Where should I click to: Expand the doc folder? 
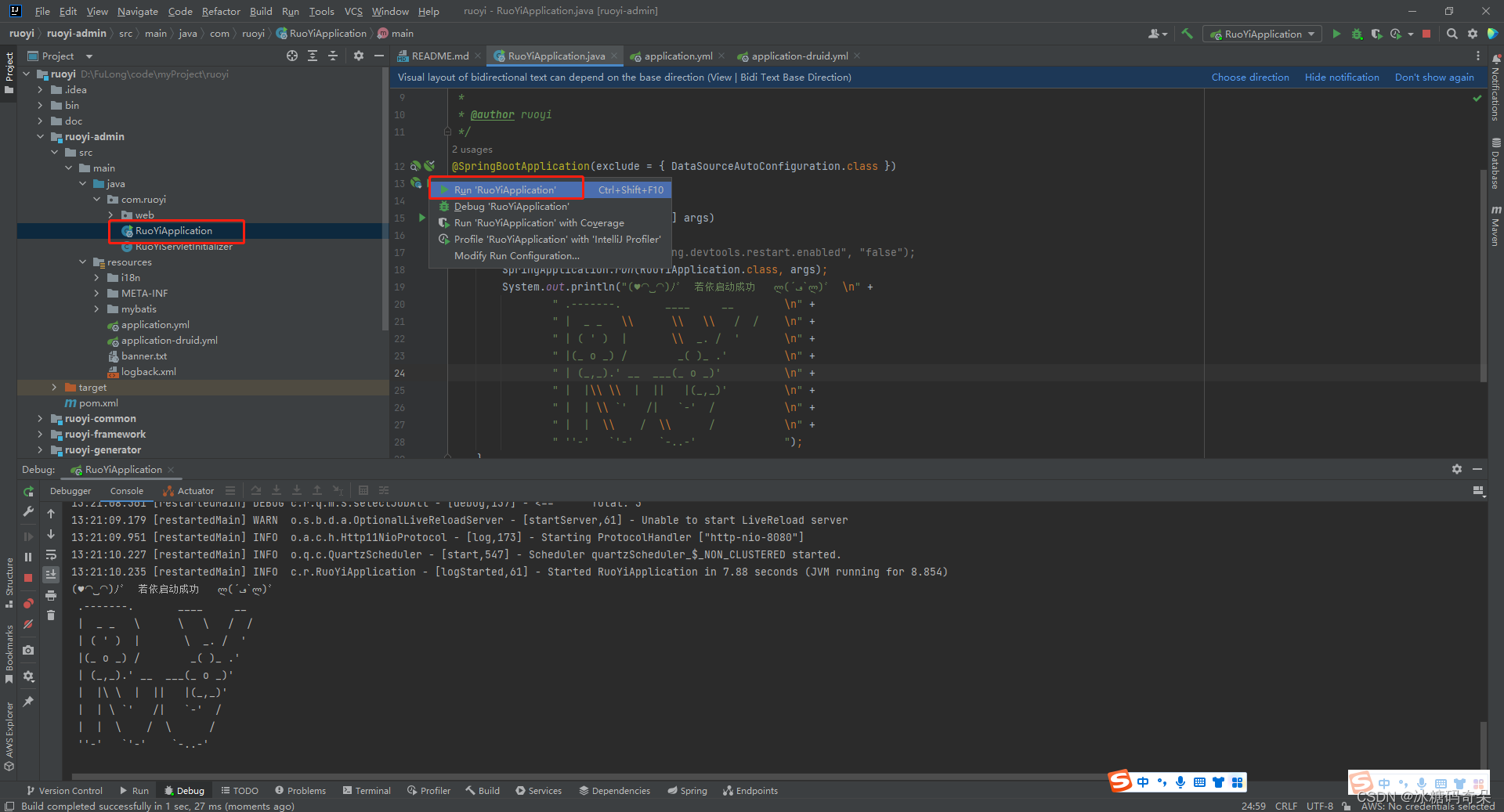pos(40,121)
